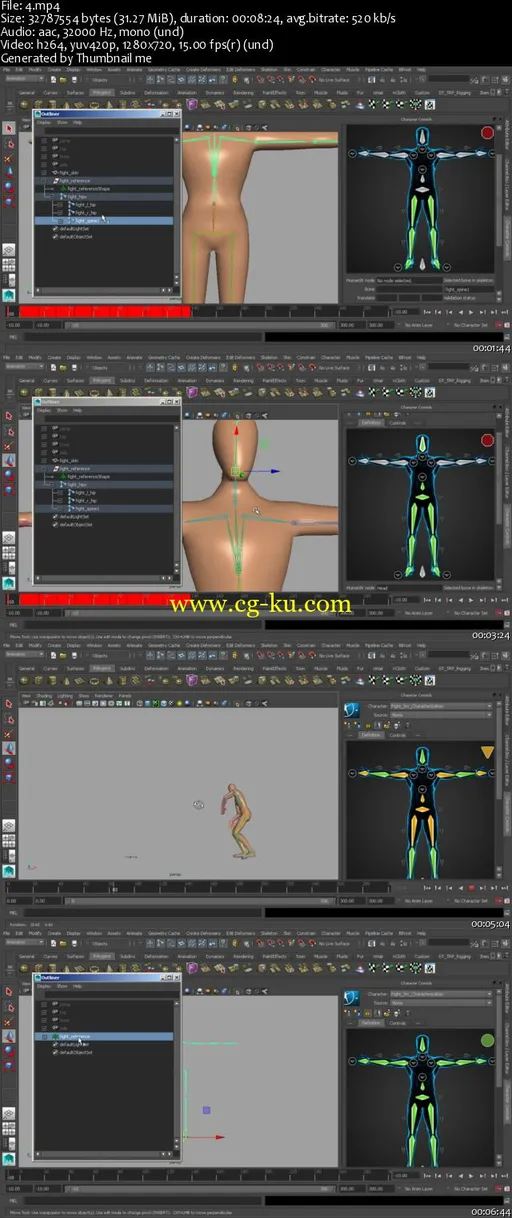This screenshot has height=1218, width=512.
Task: Open the Outliner Help menu in 00:03:24 frame
Action: [x=77, y=410]
